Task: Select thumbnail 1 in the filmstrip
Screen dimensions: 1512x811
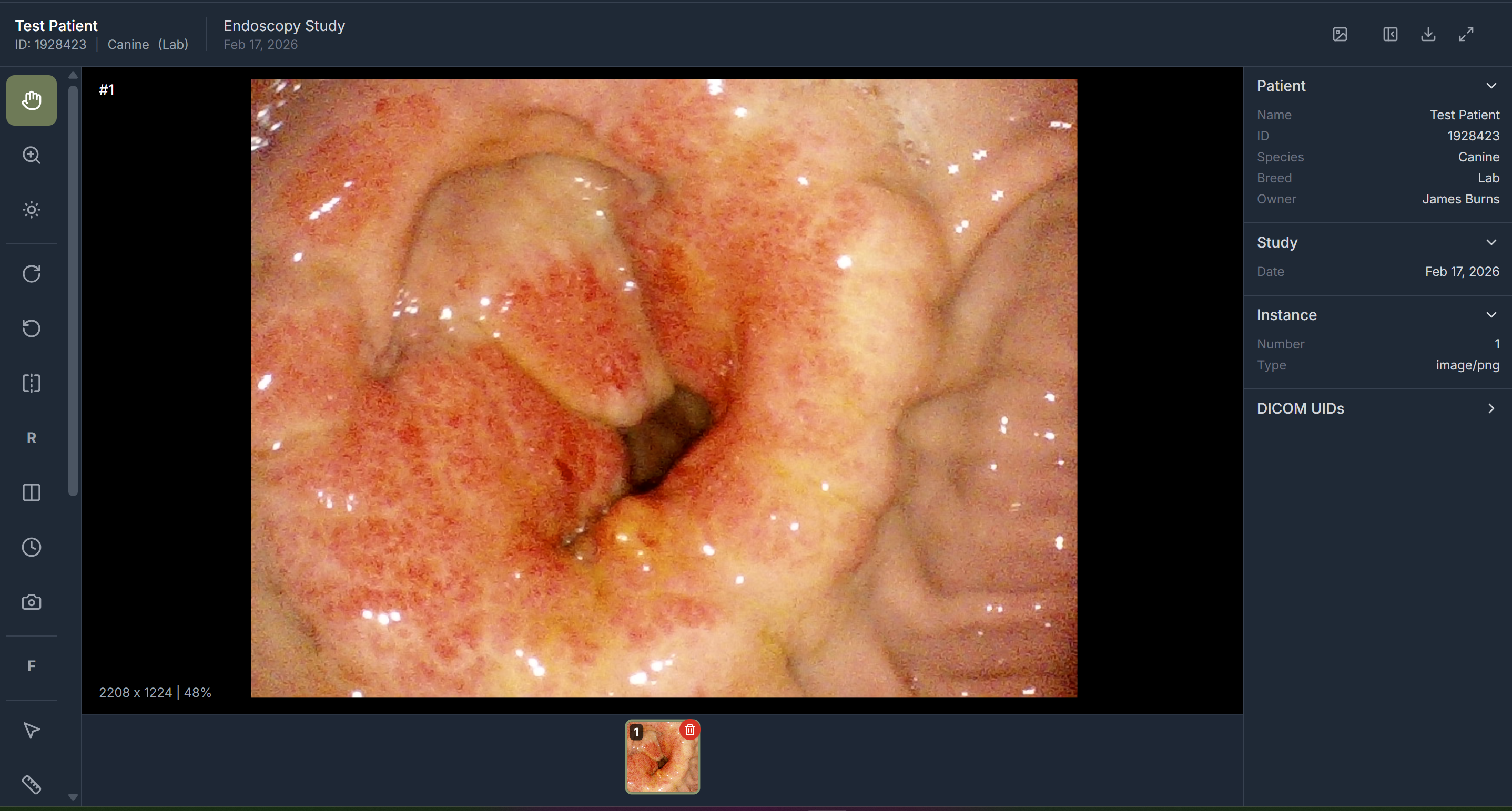Action: pos(662,759)
